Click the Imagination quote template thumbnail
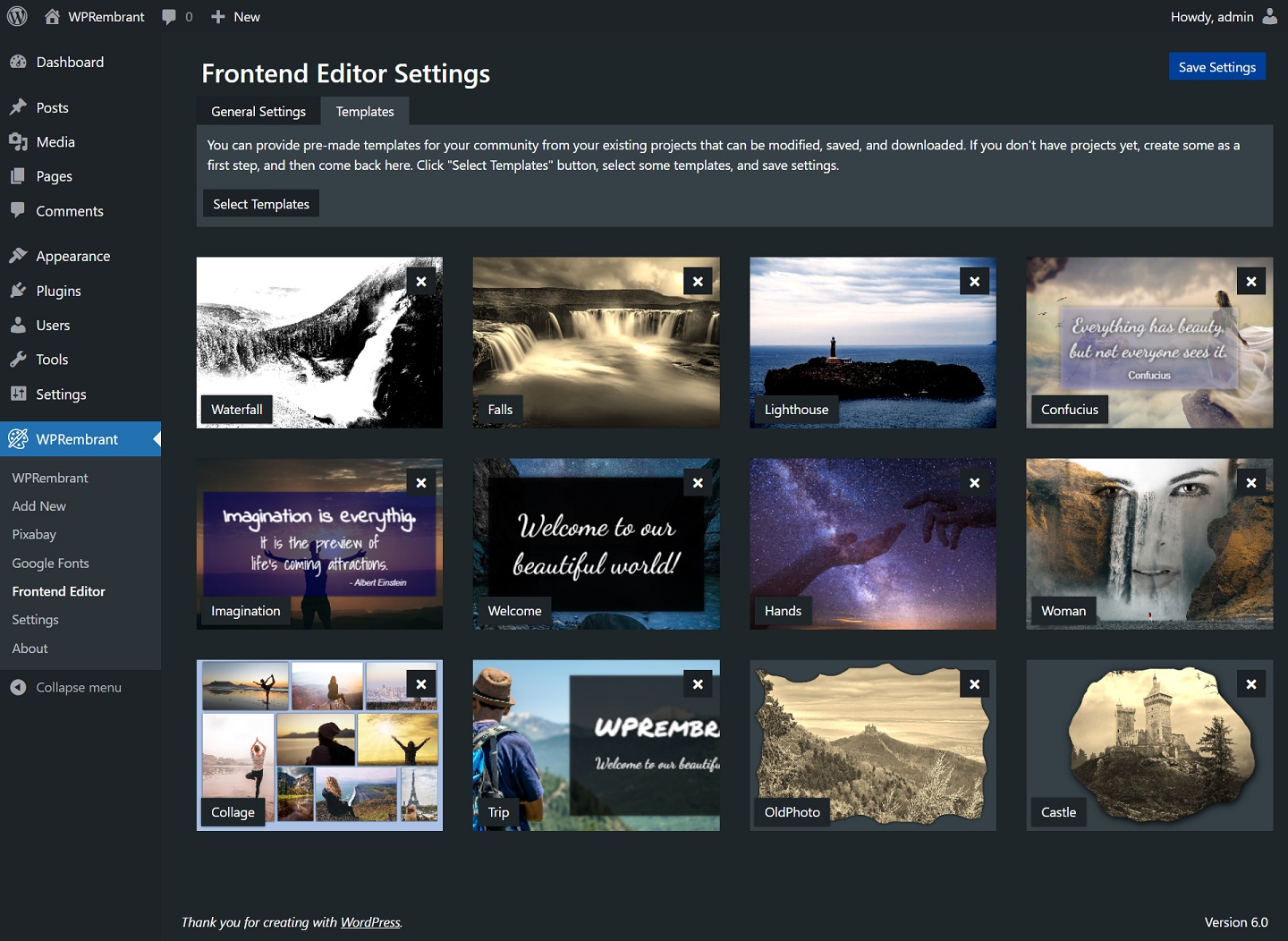1288x941 pixels. pyautogui.click(x=319, y=544)
